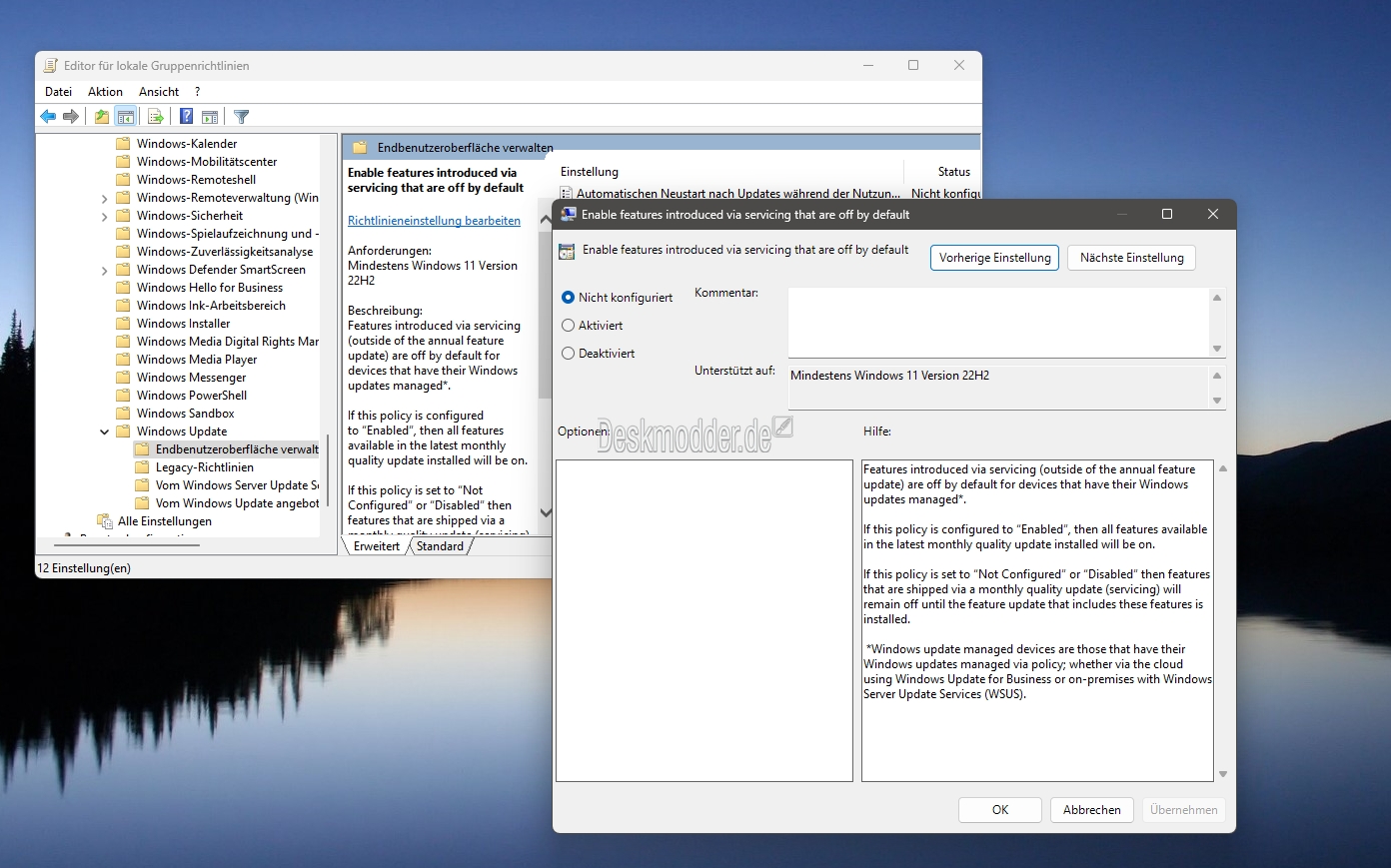This screenshot has height=868, width=1391.
Task: Click scroll-down arrow of the Unterstützt auf box
Action: (x=1217, y=401)
